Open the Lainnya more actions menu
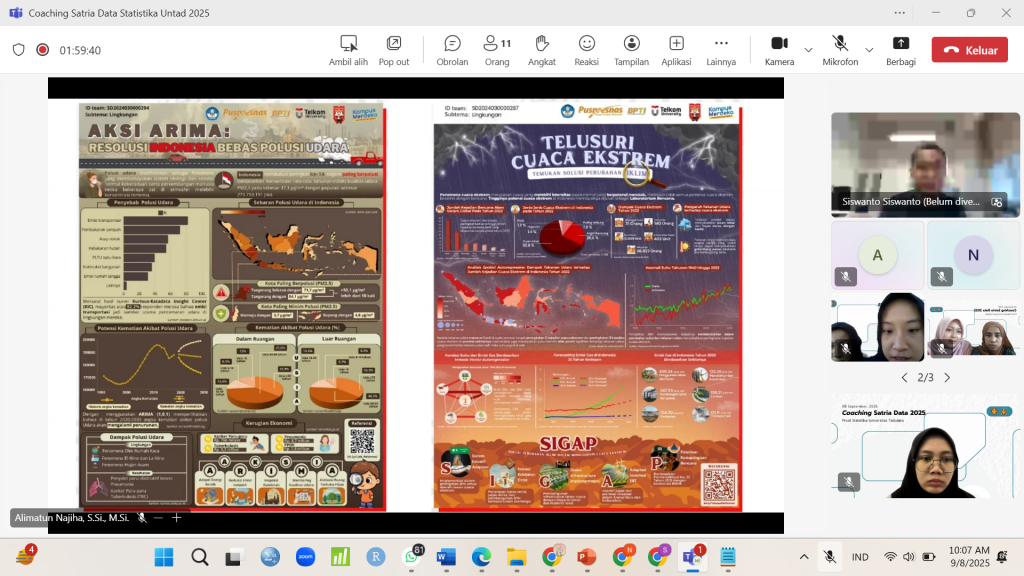1024x576 pixels. coord(720,49)
